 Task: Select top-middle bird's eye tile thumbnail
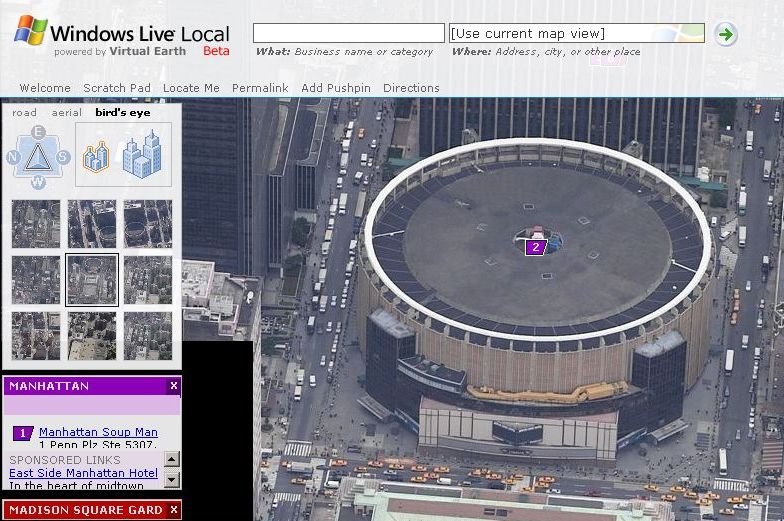(x=92, y=224)
